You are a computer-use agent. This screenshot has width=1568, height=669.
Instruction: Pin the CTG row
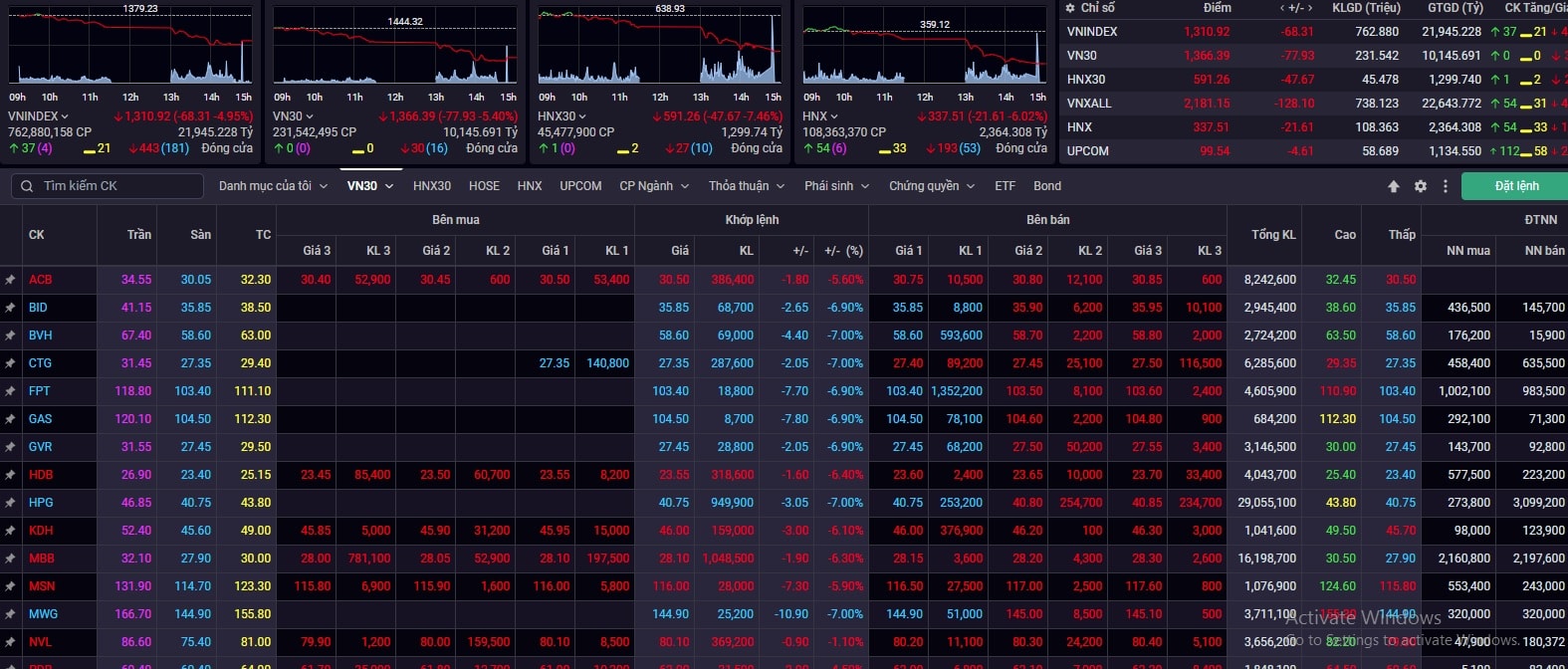[x=10, y=363]
